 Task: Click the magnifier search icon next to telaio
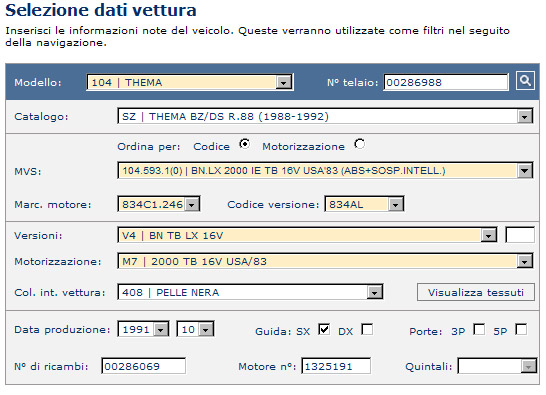point(525,81)
